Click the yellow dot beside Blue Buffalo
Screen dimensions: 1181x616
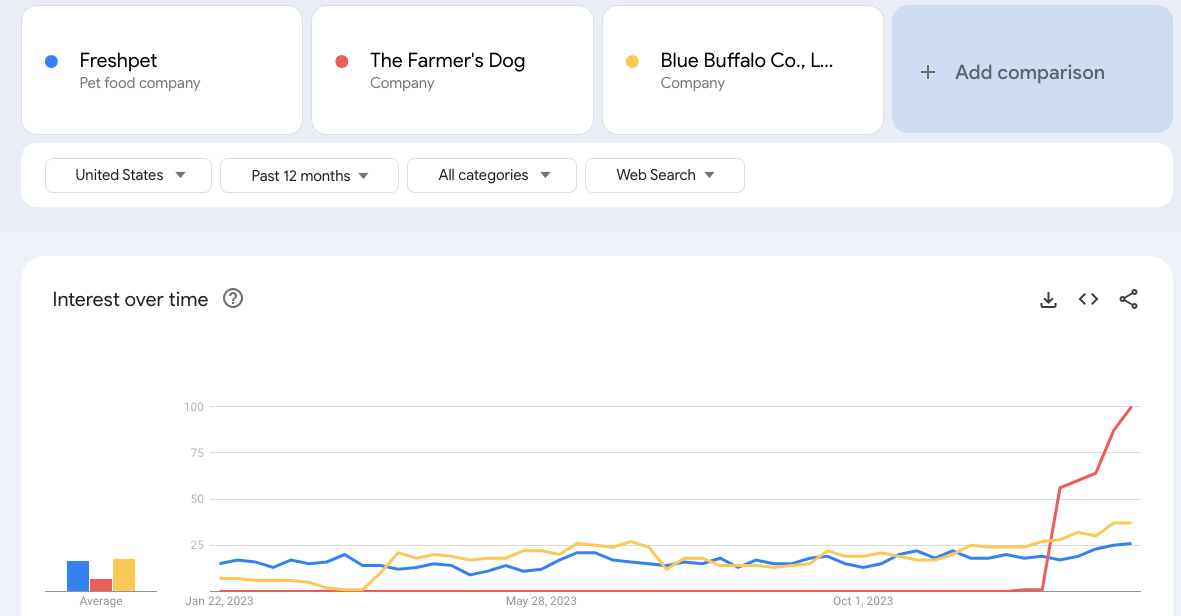[x=632, y=61]
